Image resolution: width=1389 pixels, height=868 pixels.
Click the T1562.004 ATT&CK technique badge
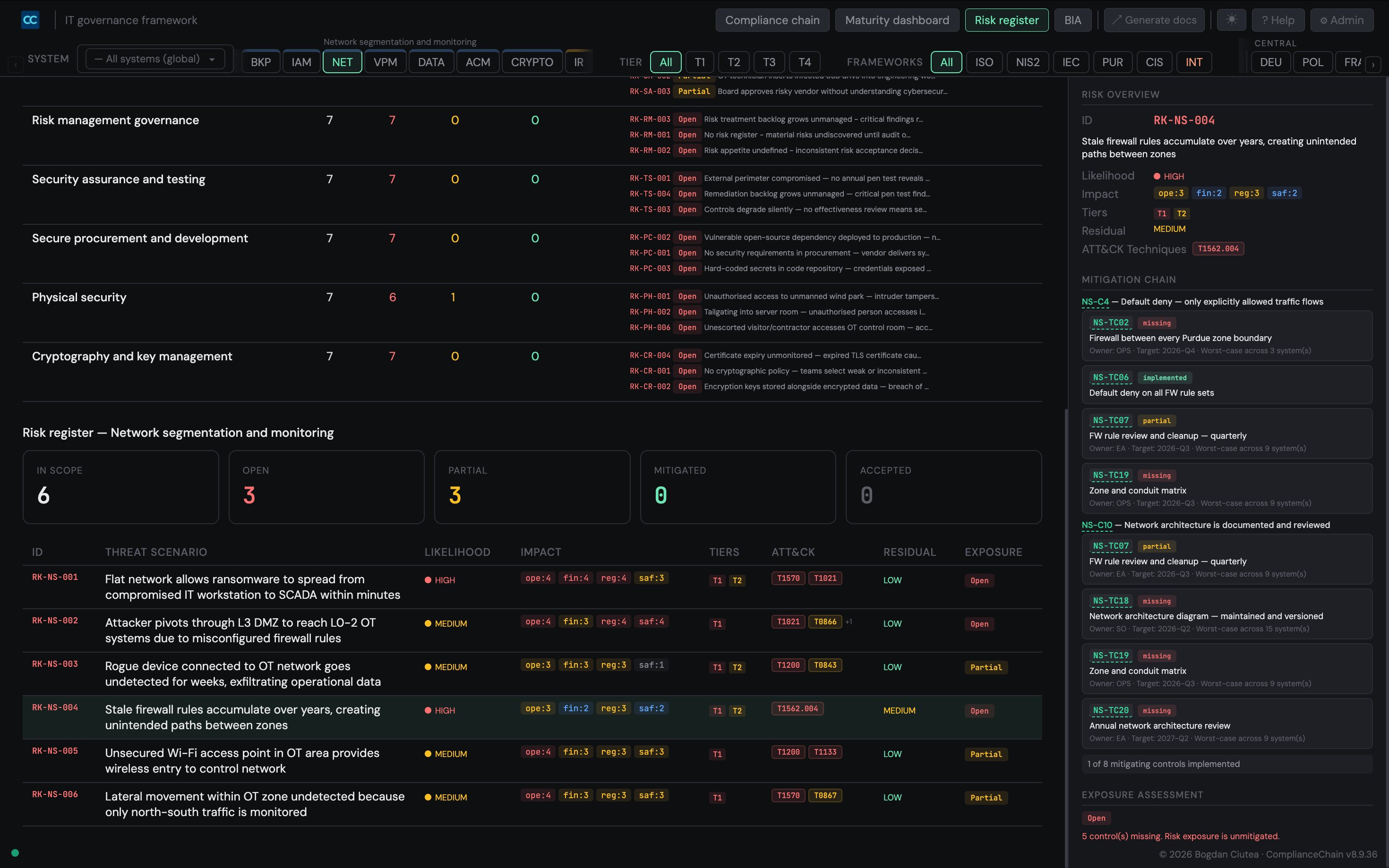coord(797,708)
